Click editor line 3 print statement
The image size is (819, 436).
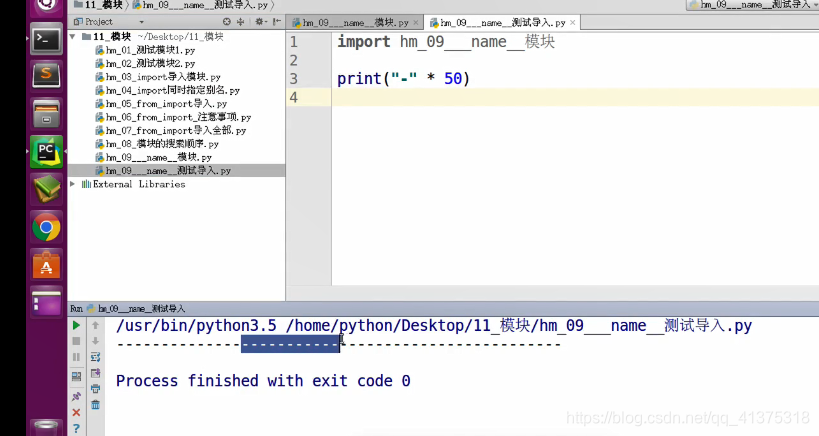pos(403,79)
